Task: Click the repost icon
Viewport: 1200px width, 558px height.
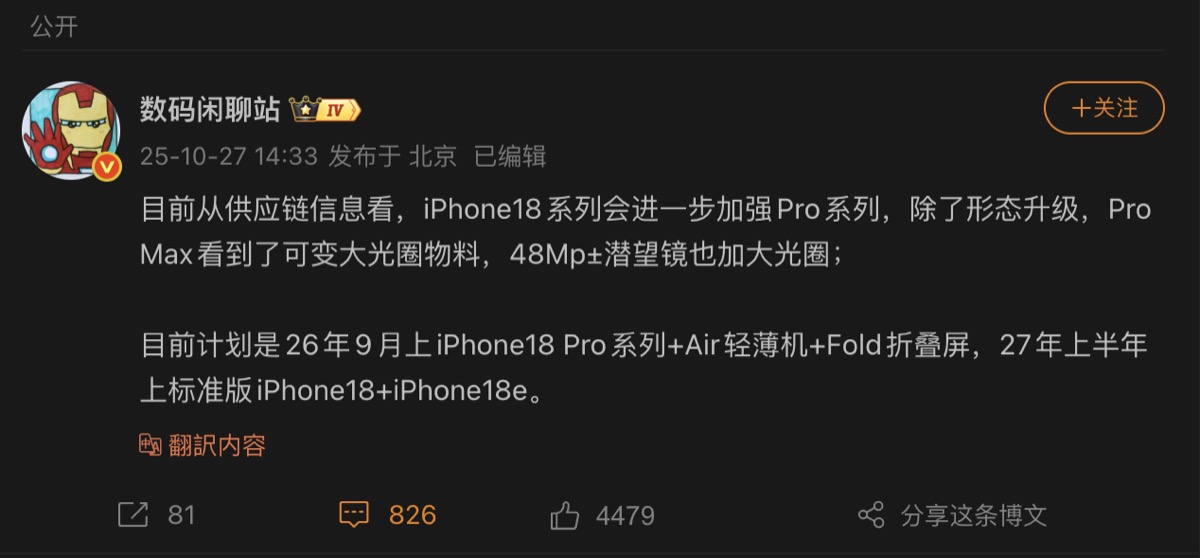Action: click(x=132, y=515)
